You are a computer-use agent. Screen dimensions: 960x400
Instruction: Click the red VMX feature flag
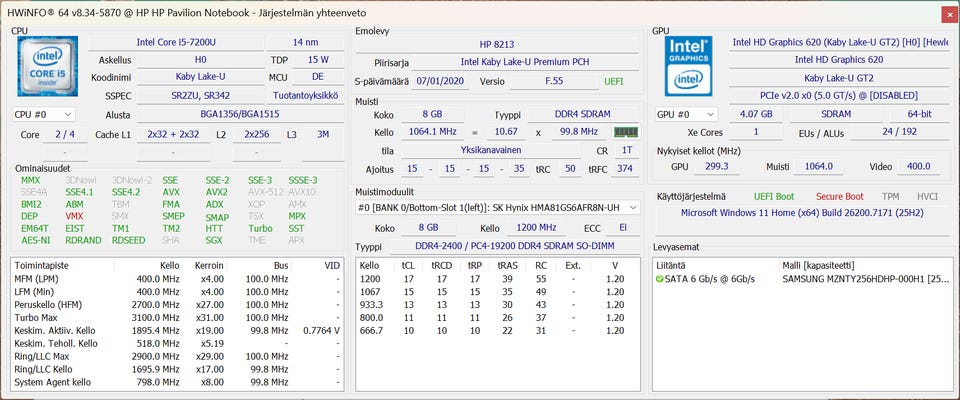click(x=74, y=216)
